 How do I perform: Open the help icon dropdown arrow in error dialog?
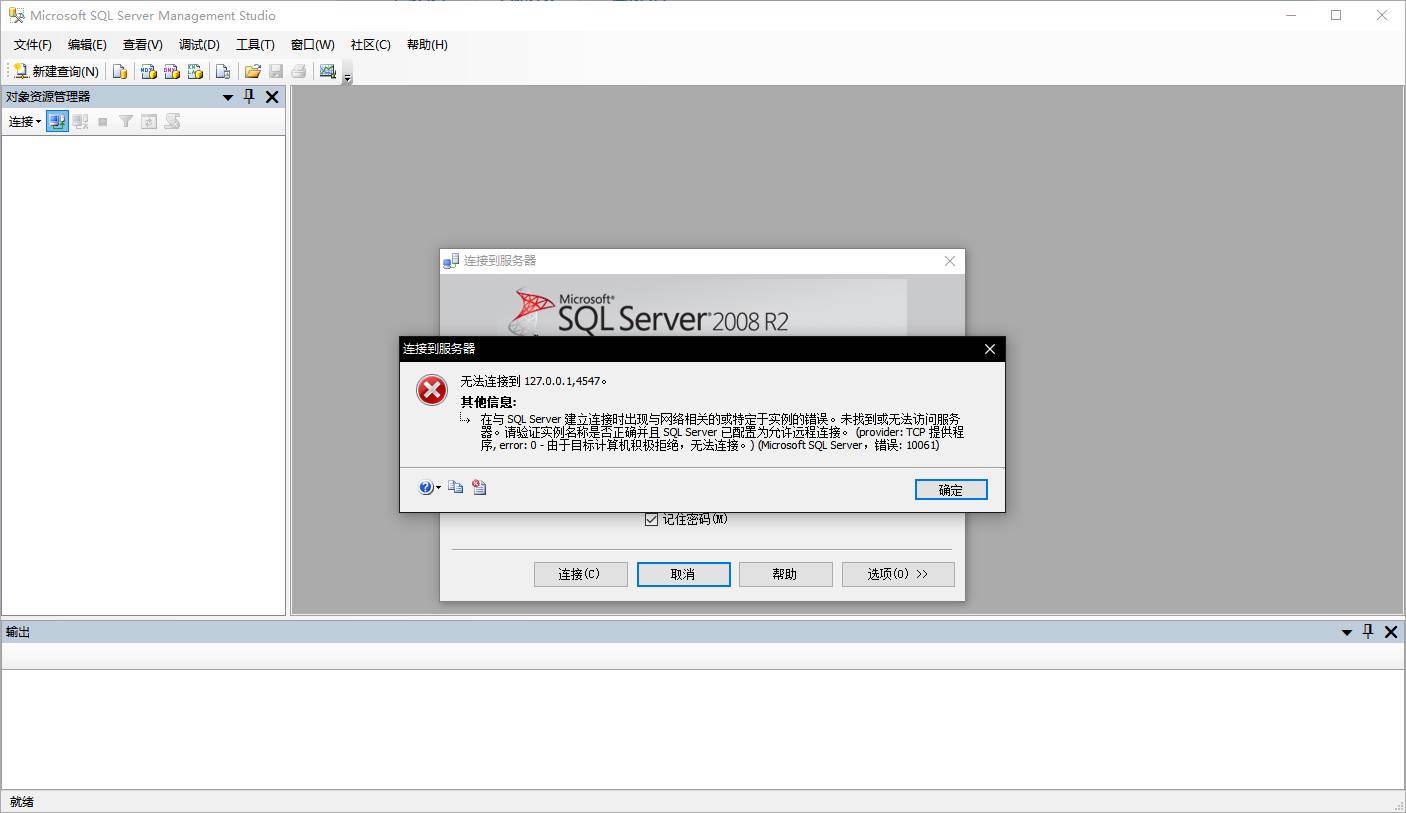tap(439, 488)
